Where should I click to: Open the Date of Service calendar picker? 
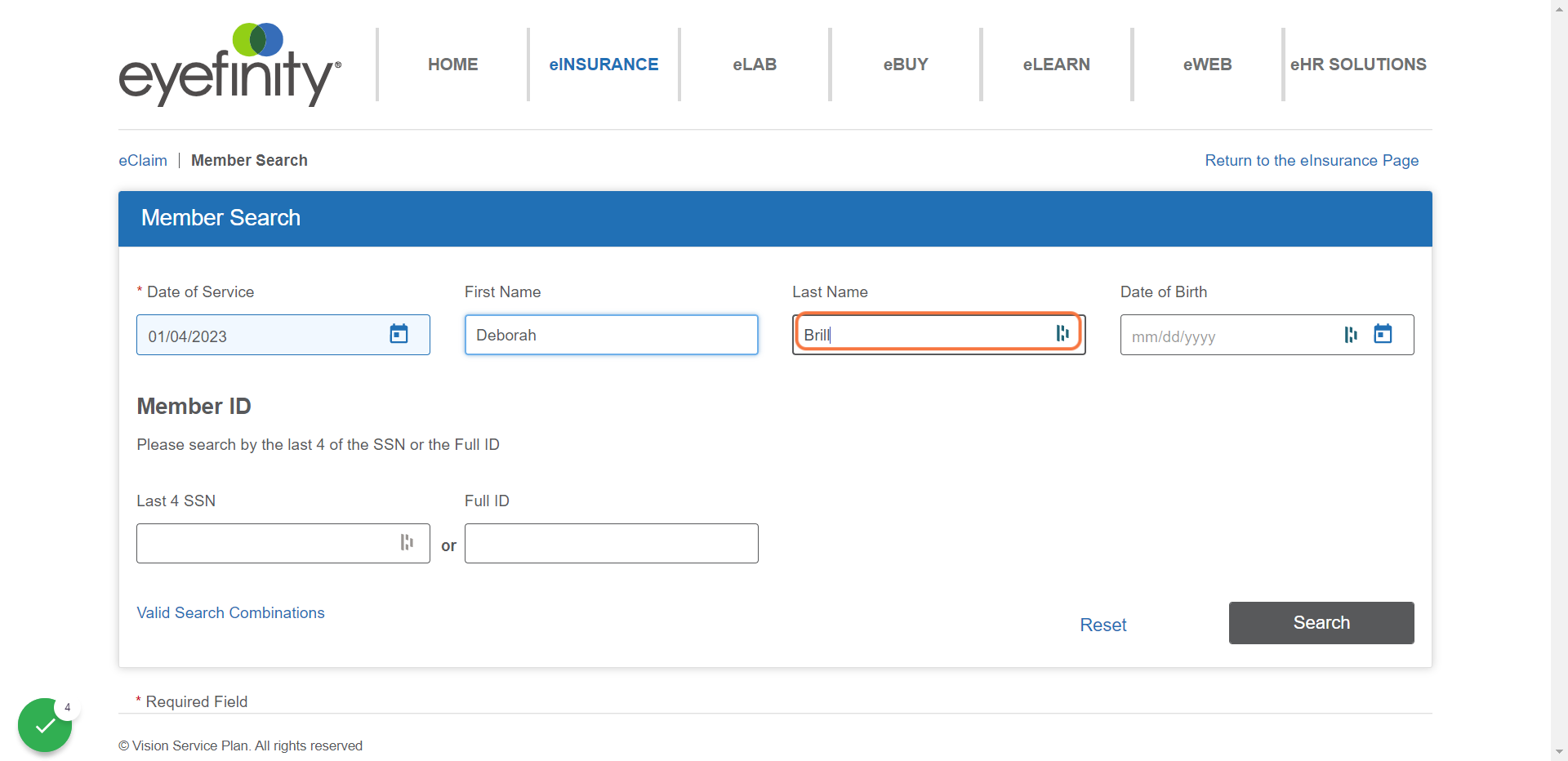coord(399,334)
